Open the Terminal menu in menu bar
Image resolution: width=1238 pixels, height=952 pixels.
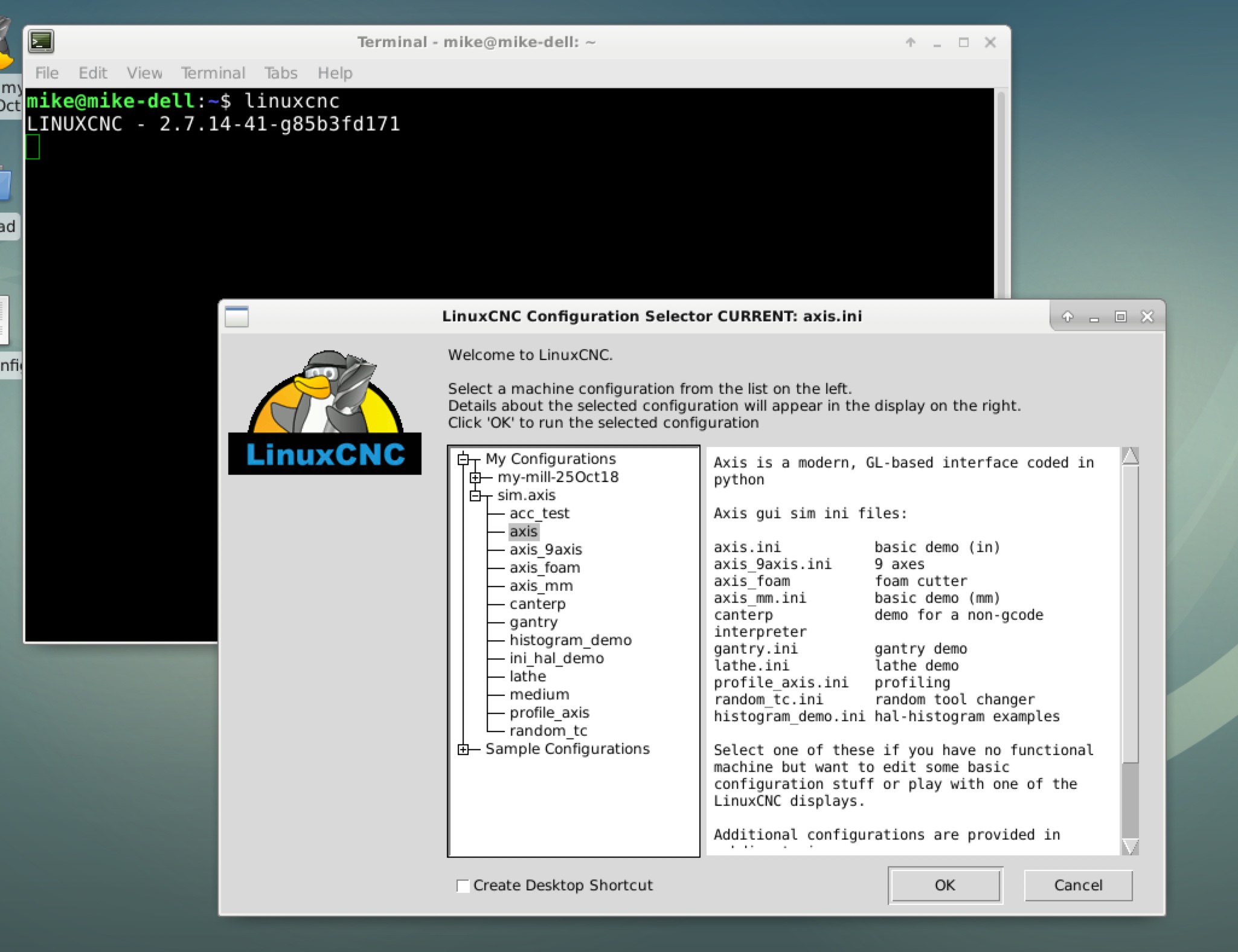[213, 73]
